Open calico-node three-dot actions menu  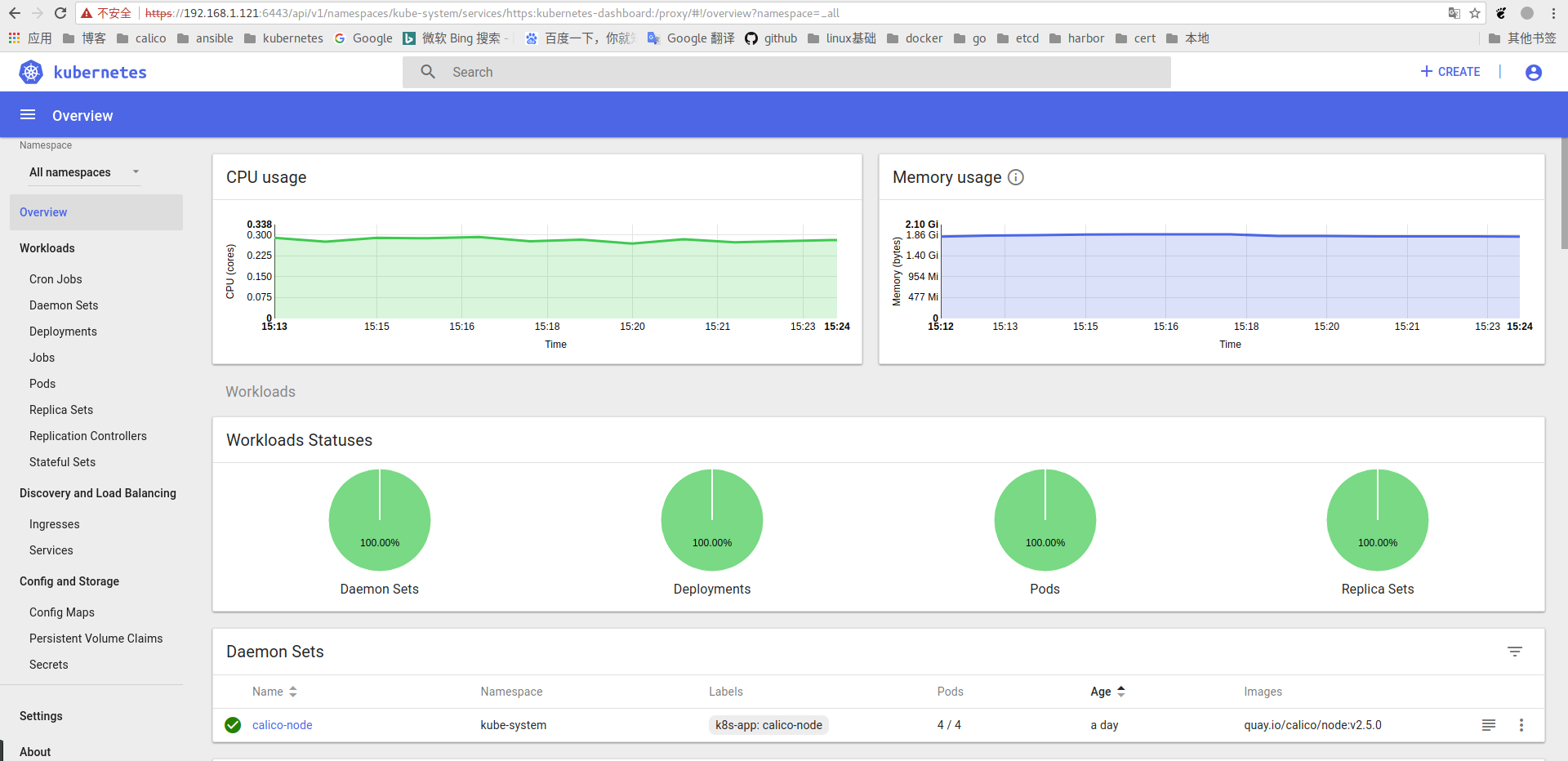click(1521, 725)
